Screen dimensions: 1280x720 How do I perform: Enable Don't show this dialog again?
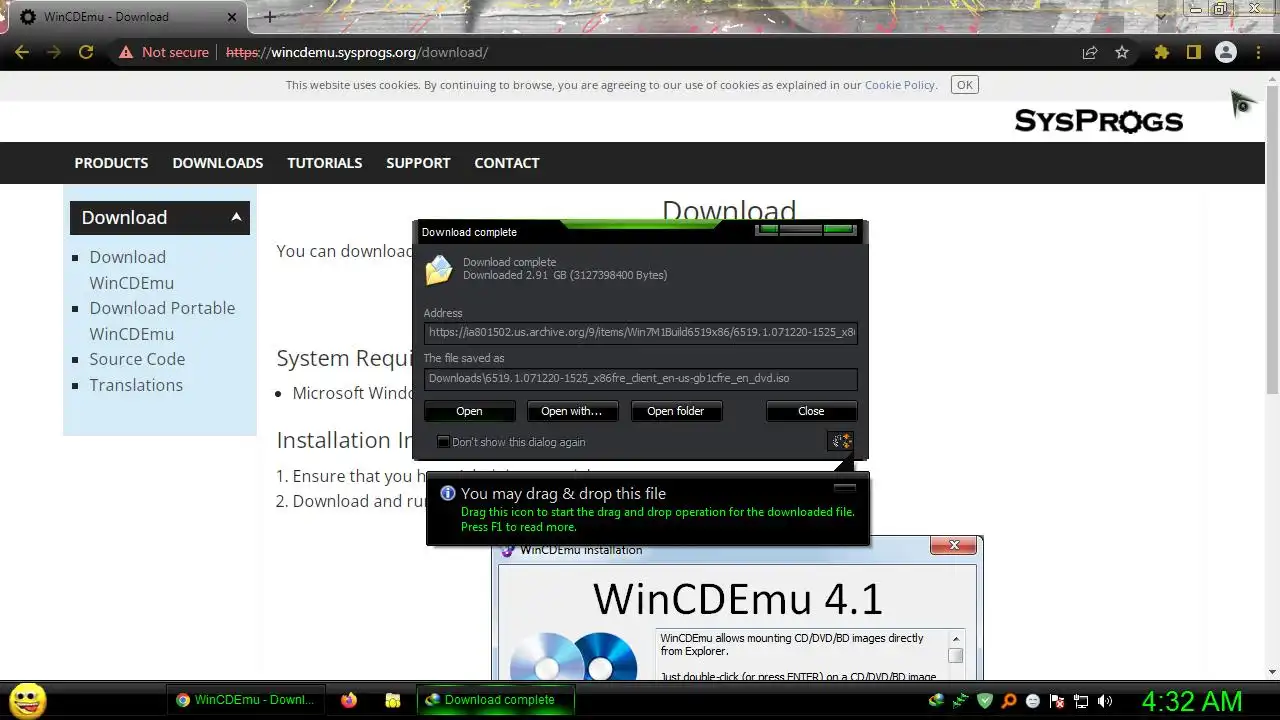coord(443,442)
